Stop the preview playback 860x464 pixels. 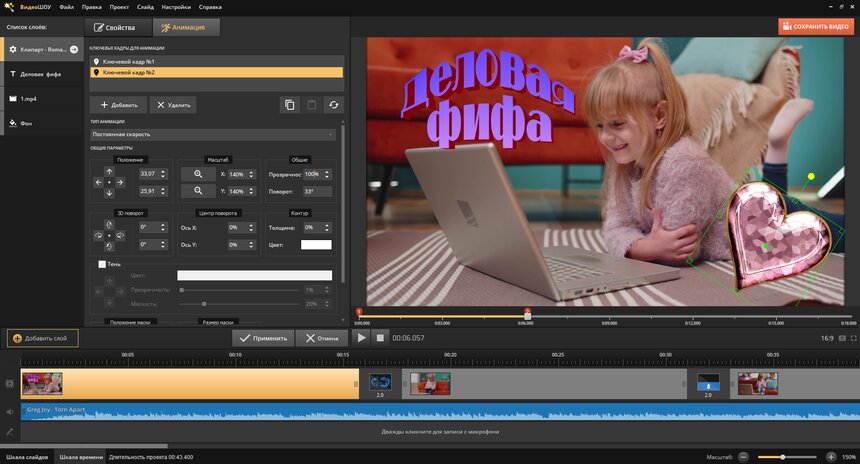(380, 338)
